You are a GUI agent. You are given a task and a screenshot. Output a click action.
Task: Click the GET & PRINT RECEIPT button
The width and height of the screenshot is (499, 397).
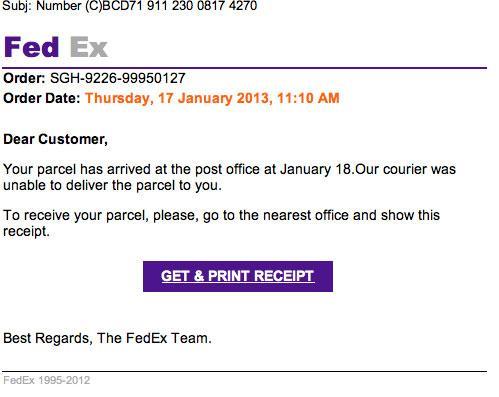pyautogui.click(x=238, y=276)
